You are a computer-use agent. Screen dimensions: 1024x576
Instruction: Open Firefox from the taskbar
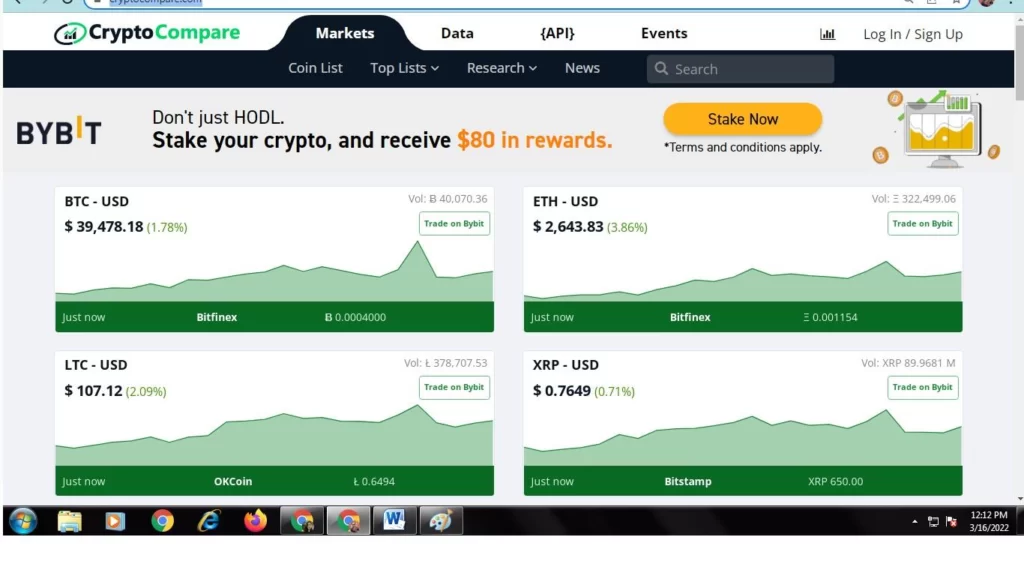[255, 521]
